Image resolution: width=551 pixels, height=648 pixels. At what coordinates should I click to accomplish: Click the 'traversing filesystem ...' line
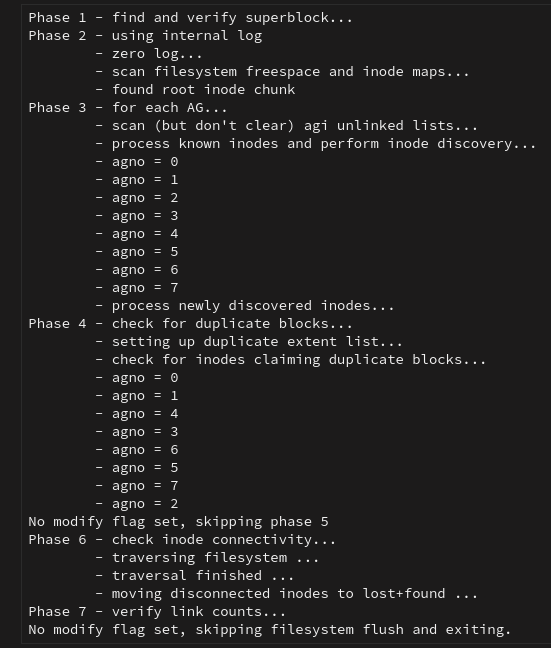(x=207, y=557)
